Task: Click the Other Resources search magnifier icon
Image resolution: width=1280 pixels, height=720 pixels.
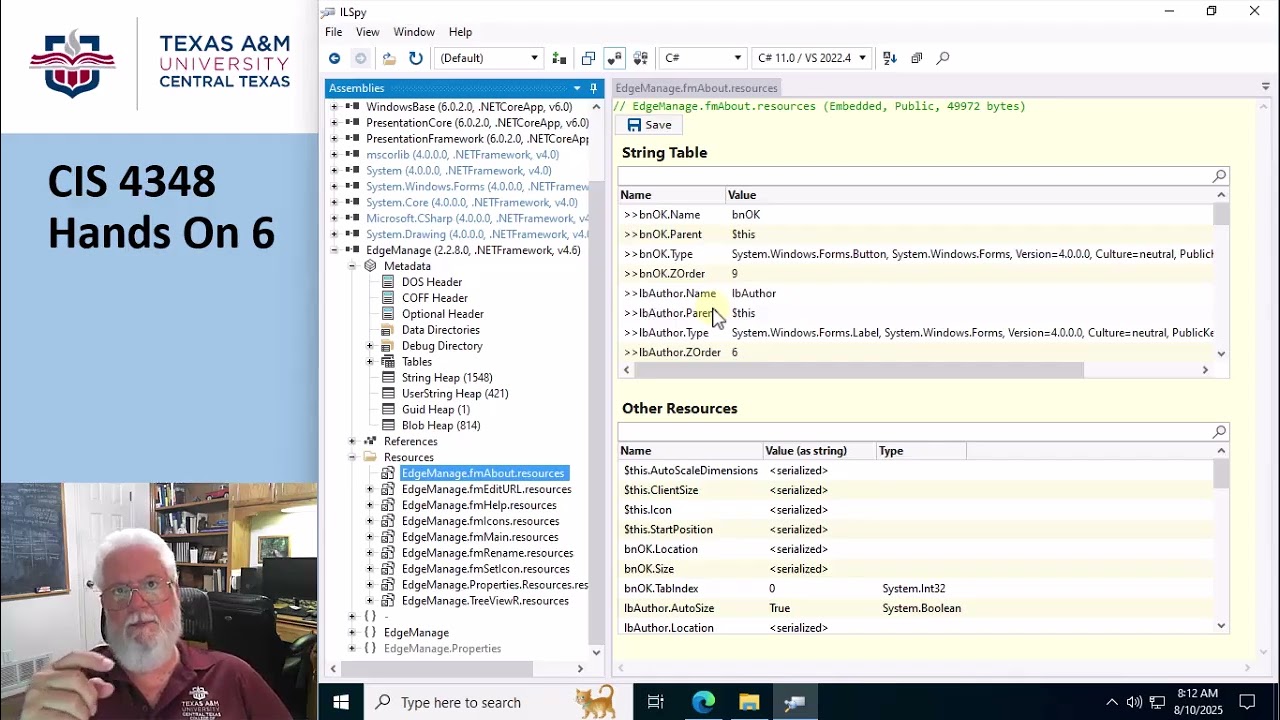Action: point(1219,432)
